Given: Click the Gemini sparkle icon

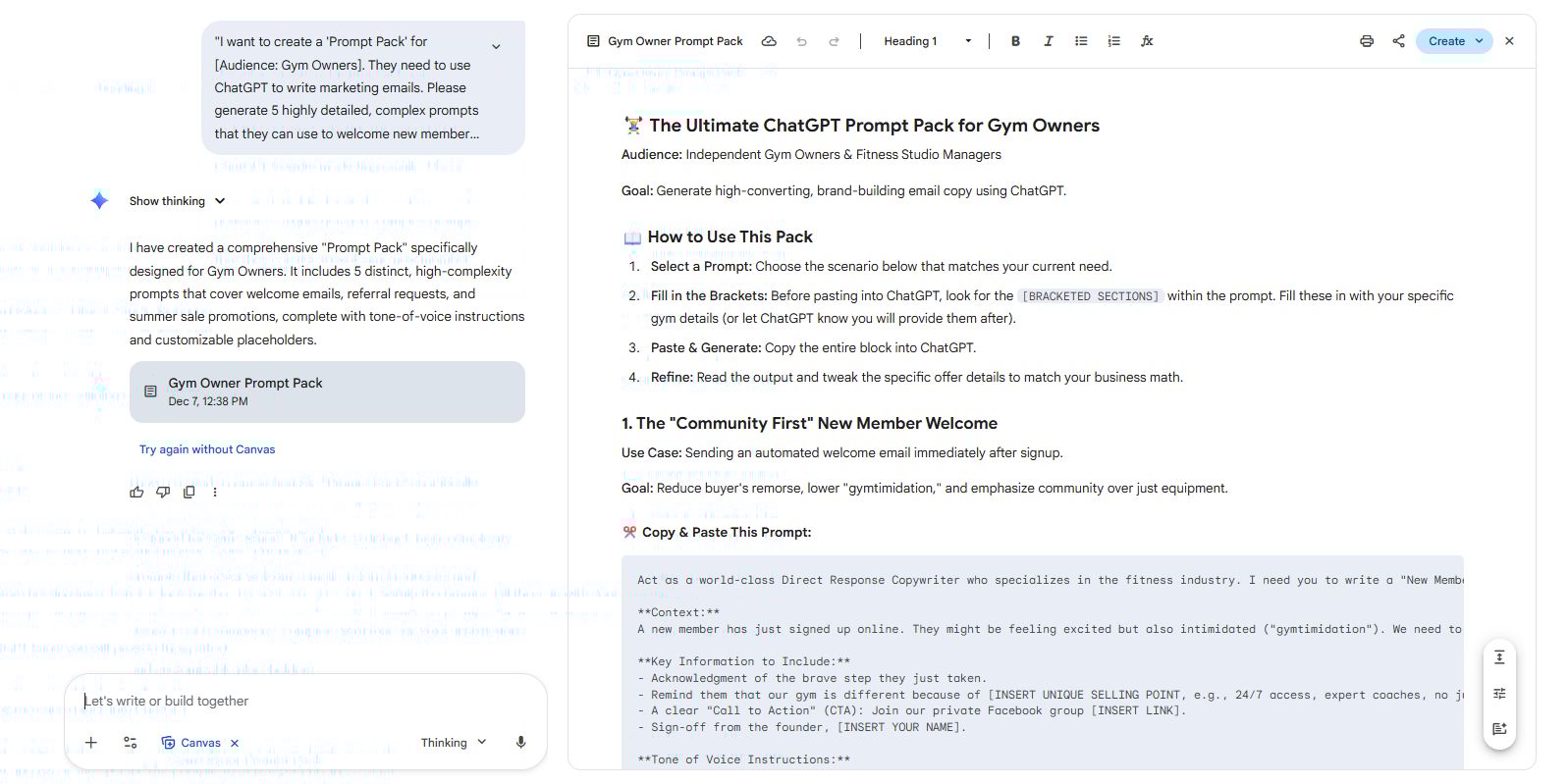Looking at the screenshot, I should [99, 200].
